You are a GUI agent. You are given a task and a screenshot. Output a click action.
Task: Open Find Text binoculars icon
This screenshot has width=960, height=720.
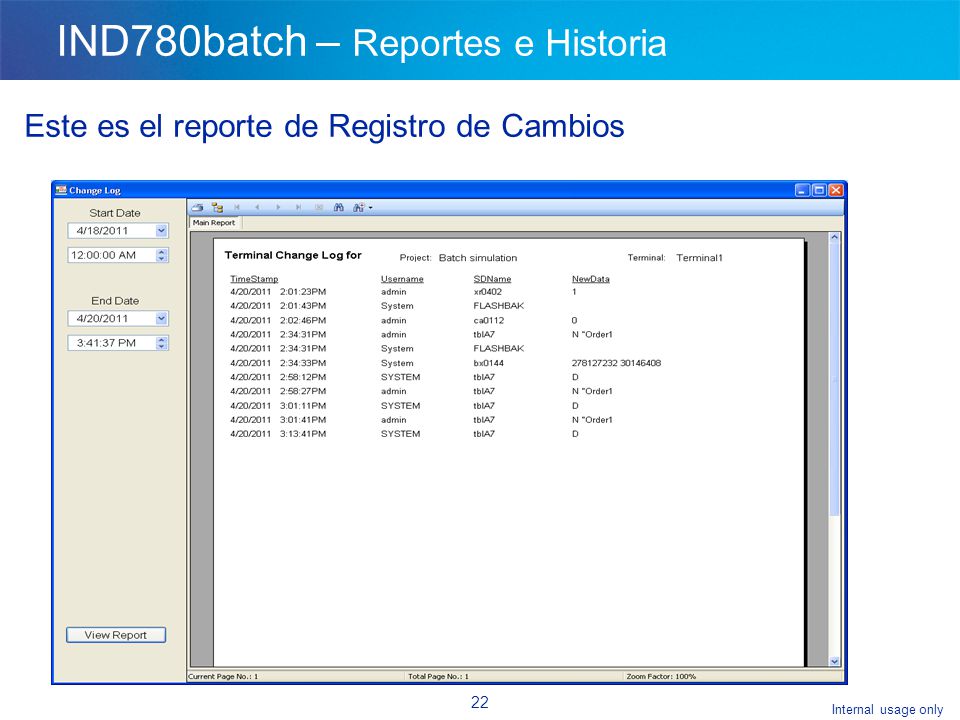pyautogui.click(x=339, y=208)
